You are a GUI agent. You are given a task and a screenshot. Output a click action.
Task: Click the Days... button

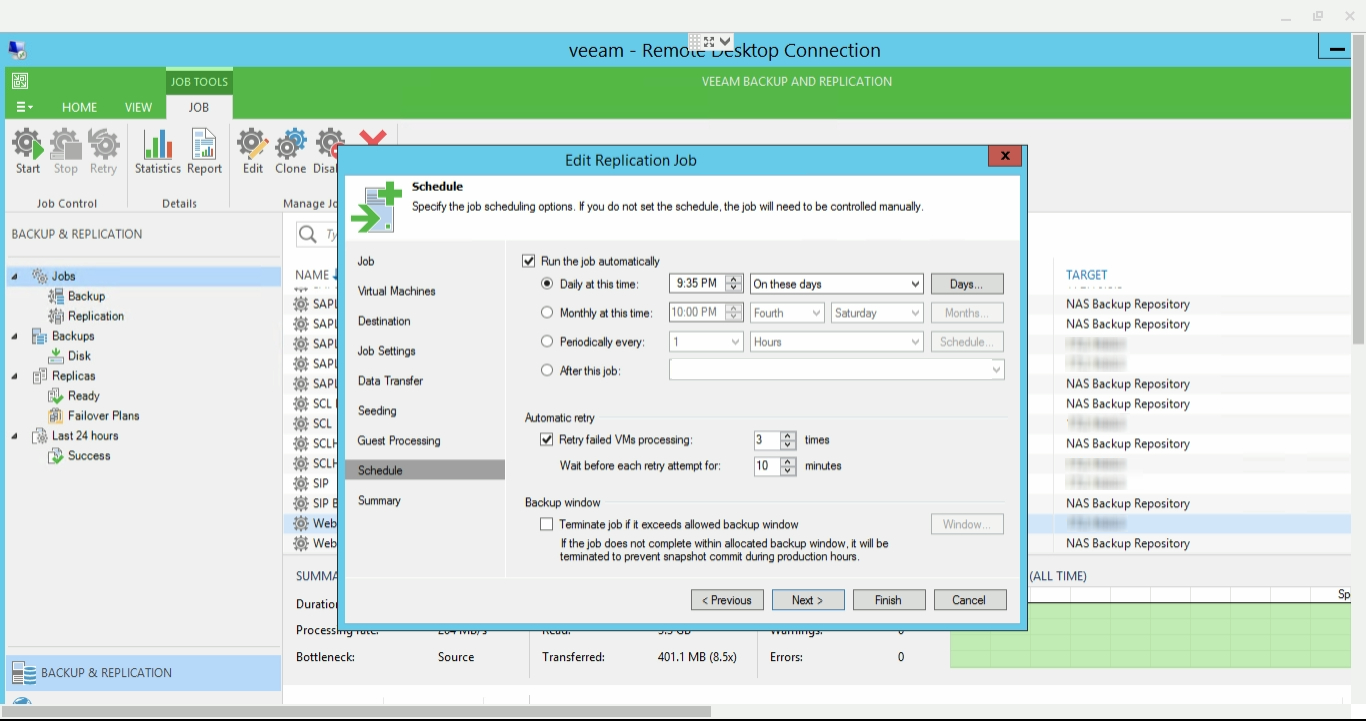pyautogui.click(x=967, y=284)
